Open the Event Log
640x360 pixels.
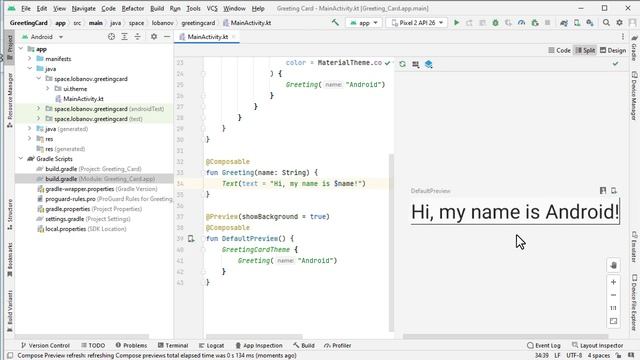pos(544,345)
